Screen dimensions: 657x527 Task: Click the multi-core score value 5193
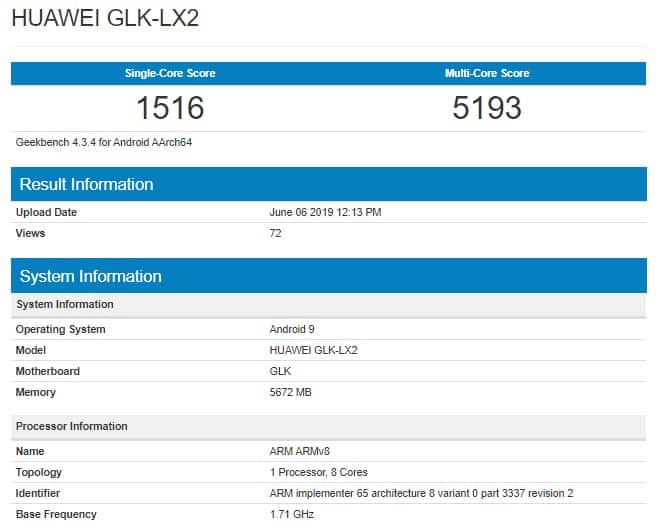click(487, 107)
